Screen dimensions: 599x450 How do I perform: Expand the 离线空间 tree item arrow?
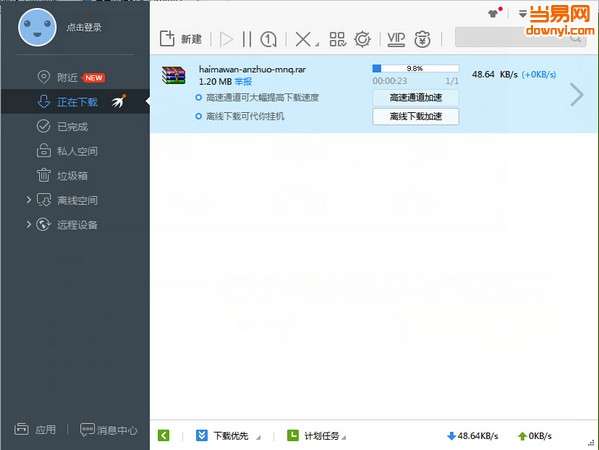coord(28,200)
